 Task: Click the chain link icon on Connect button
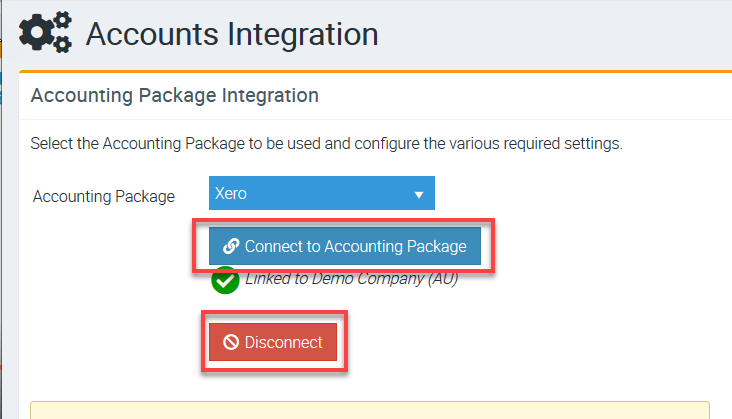point(230,246)
